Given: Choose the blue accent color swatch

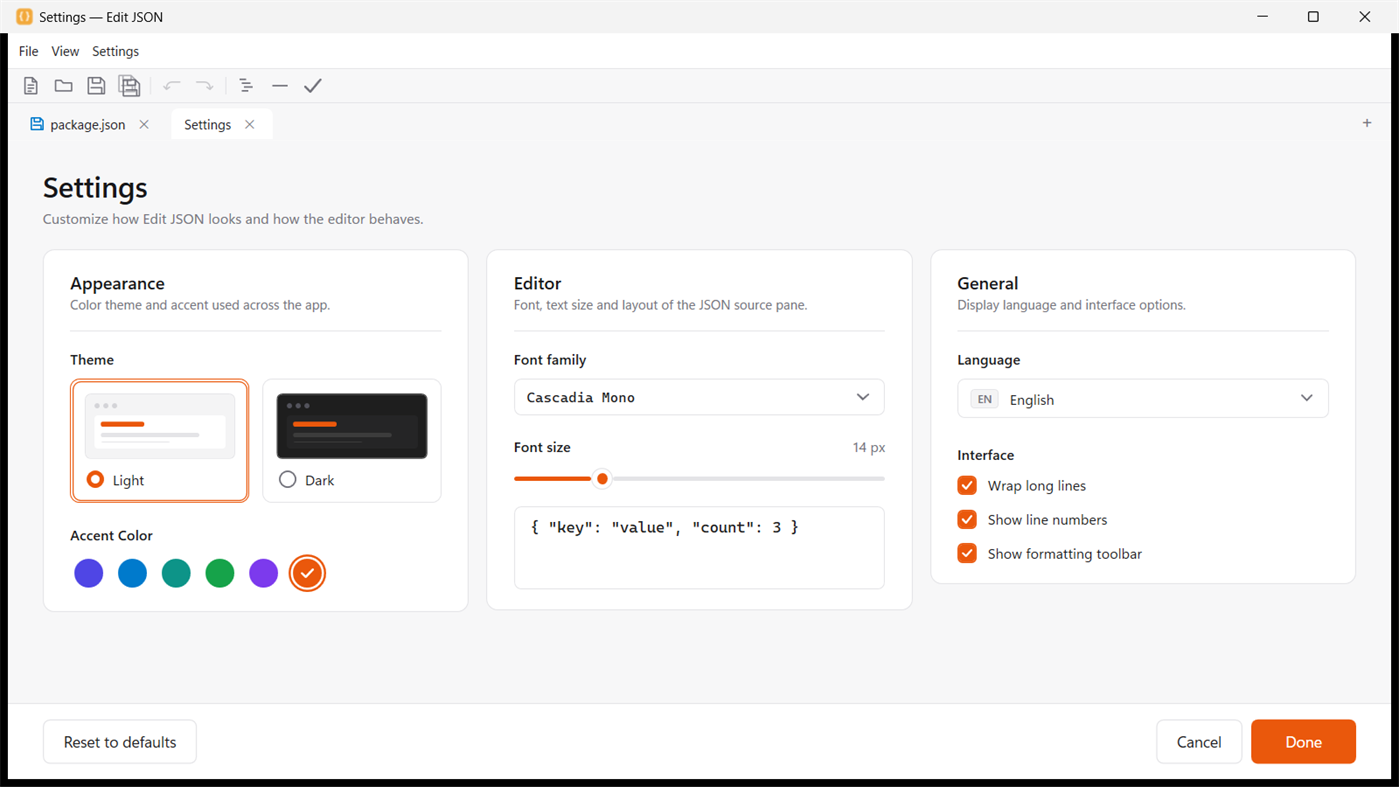Looking at the screenshot, I should tap(132, 573).
